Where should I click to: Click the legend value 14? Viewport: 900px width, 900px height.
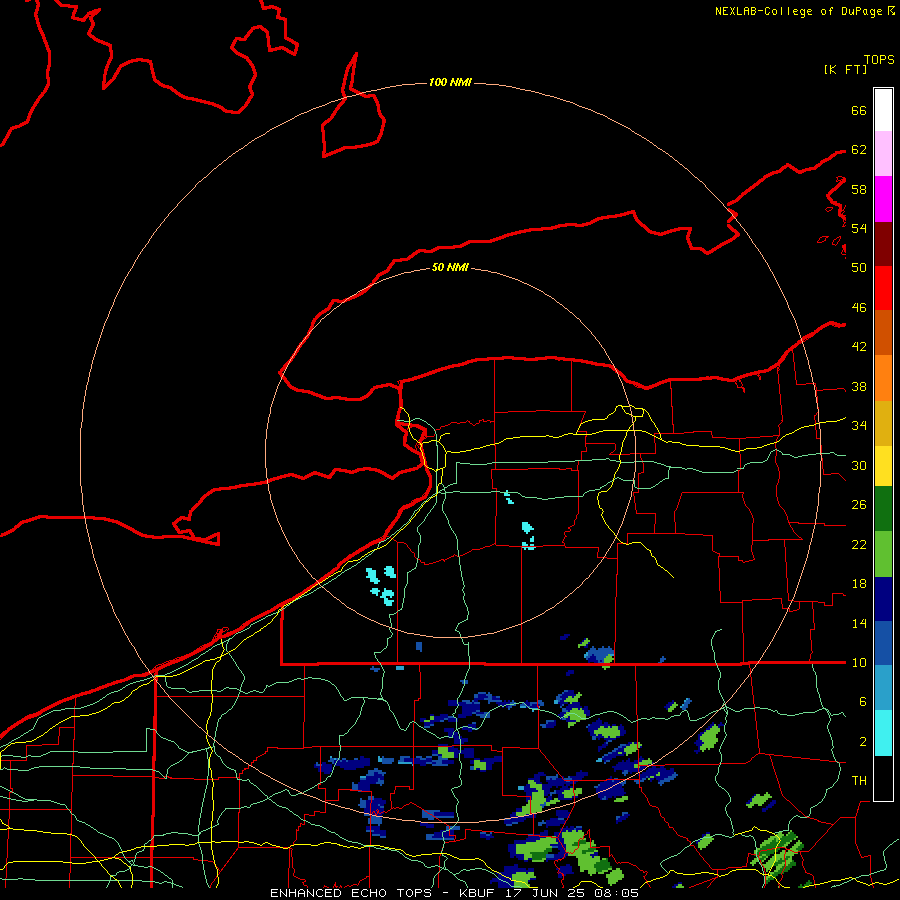tap(859, 623)
